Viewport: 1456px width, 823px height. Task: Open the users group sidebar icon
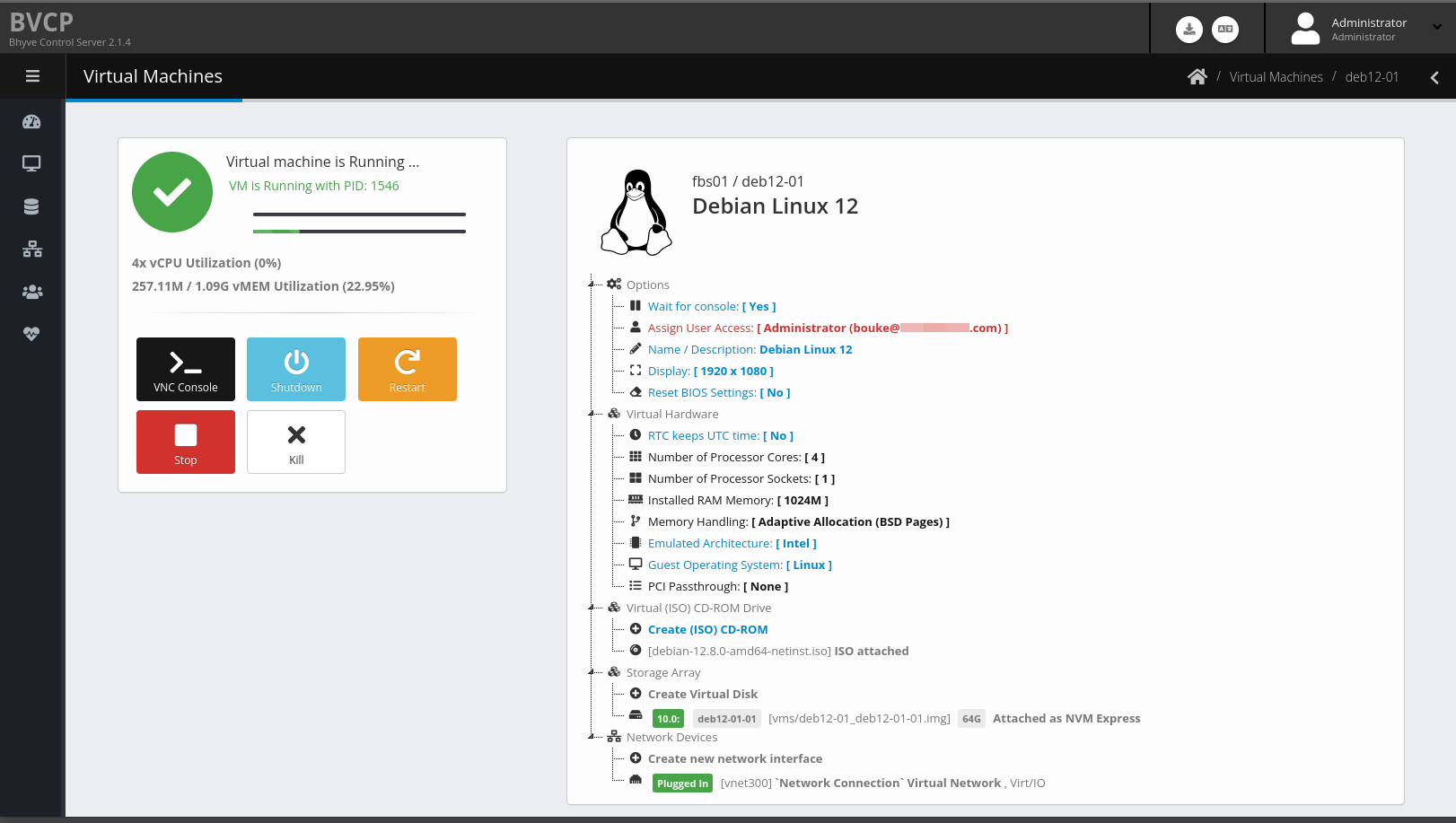coord(32,292)
